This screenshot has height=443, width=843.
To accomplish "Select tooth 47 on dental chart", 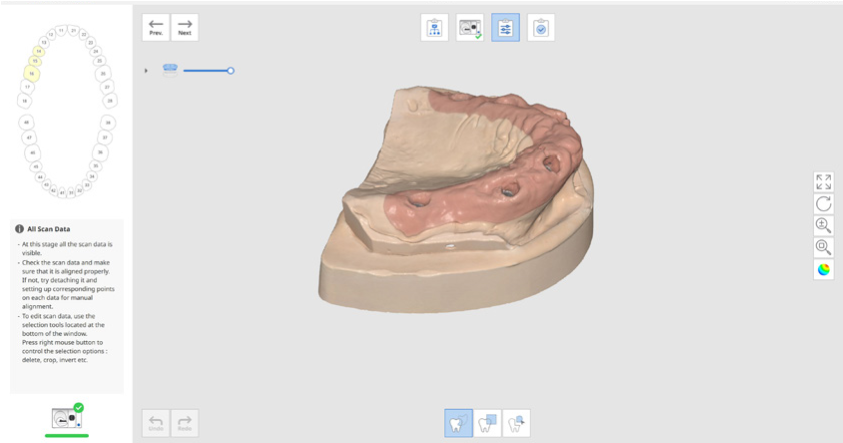I will [x=29, y=138].
